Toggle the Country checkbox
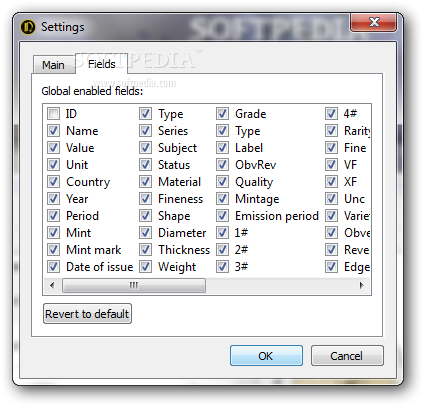Image resolution: width=424 pixels, height=406 pixels. pyautogui.click(x=53, y=182)
